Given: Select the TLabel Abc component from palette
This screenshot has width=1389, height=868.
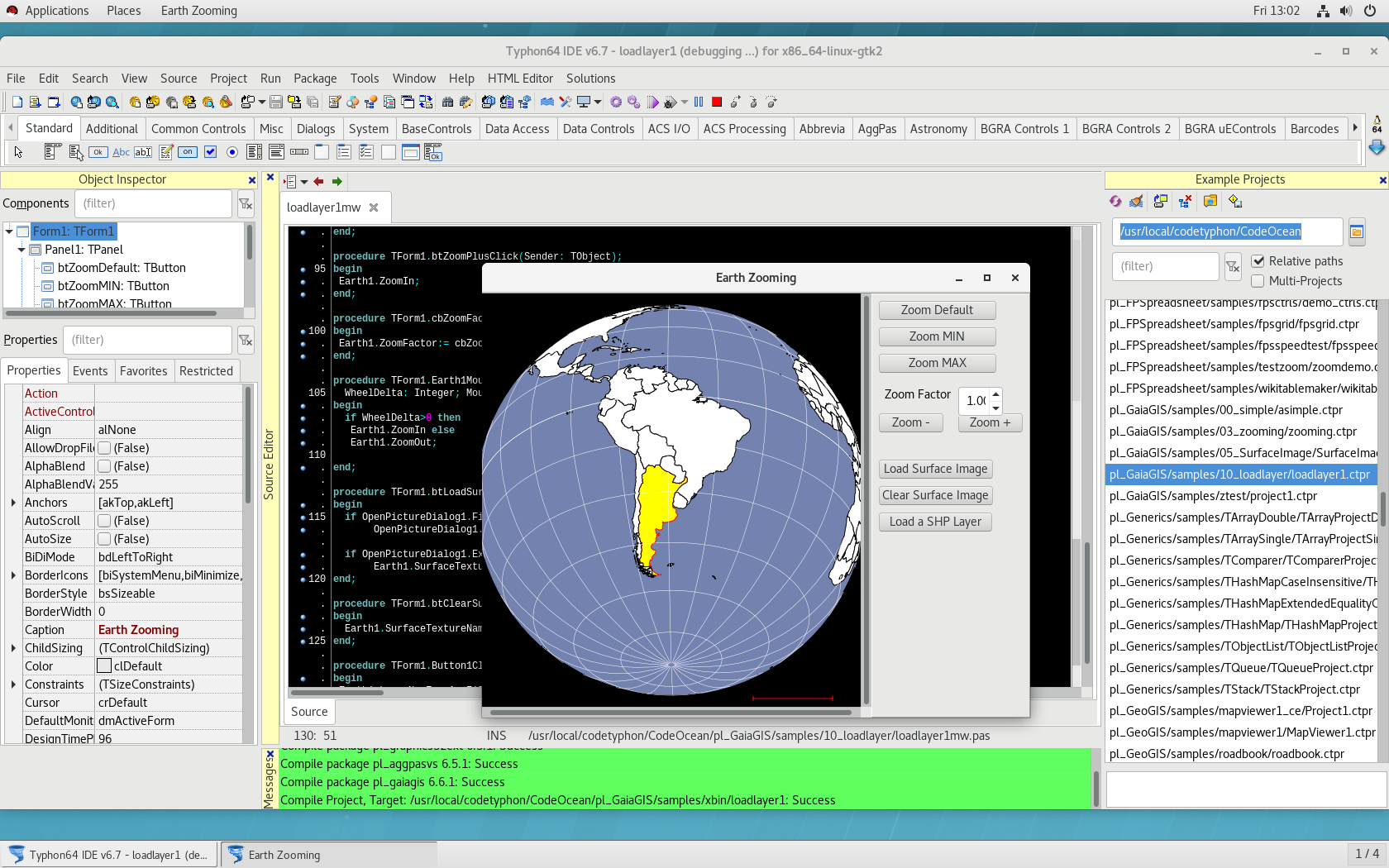Looking at the screenshot, I should click(x=121, y=152).
